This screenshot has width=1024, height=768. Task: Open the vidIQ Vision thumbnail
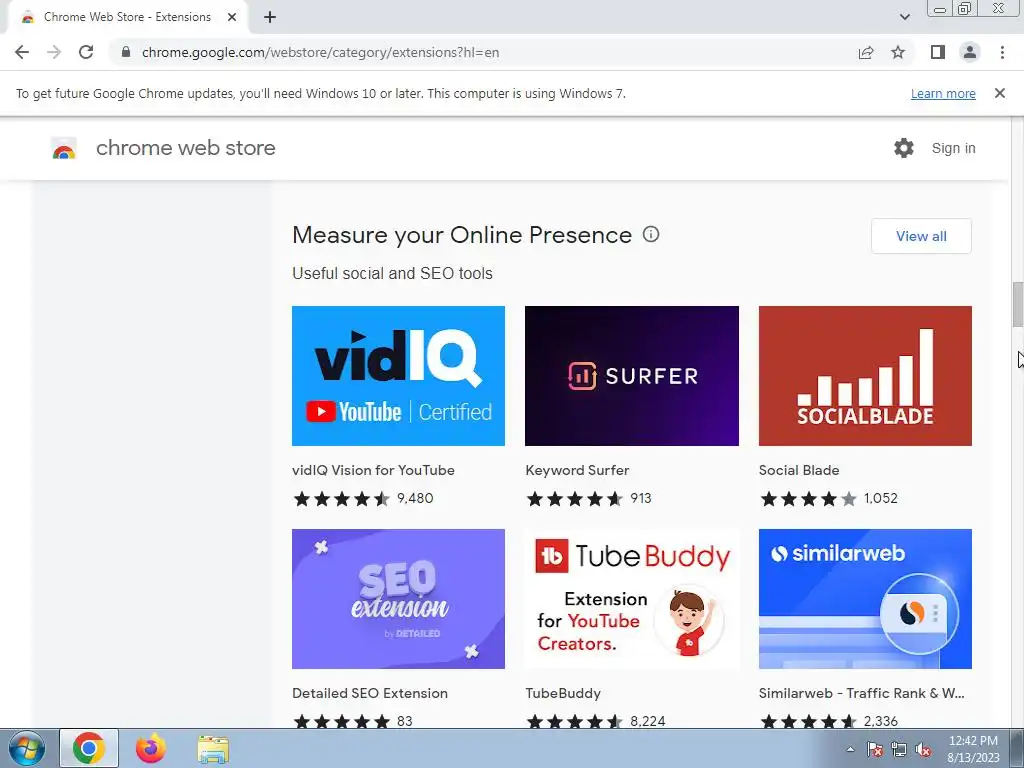coord(398,376)
